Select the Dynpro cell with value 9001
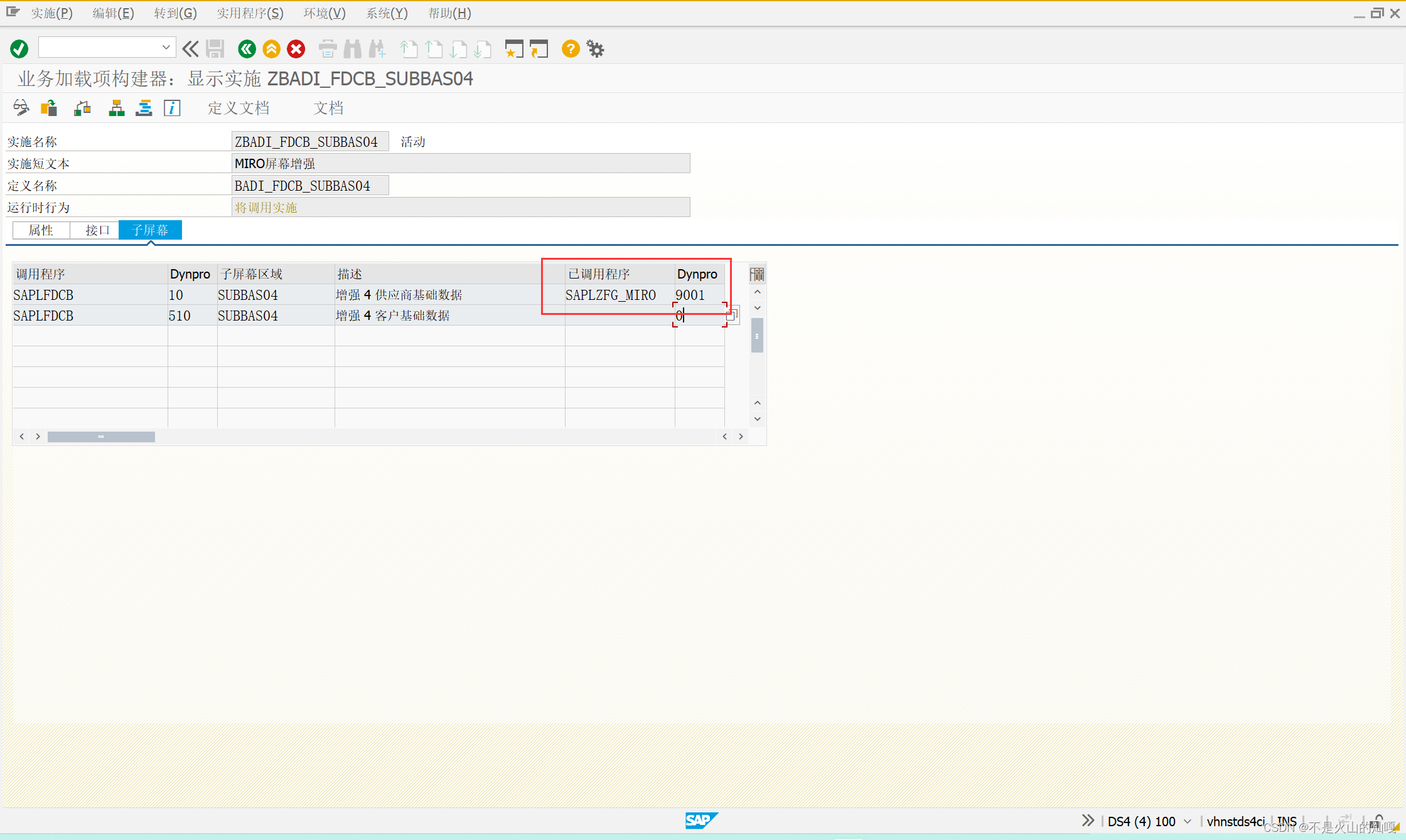 click(x=700, y=295)
